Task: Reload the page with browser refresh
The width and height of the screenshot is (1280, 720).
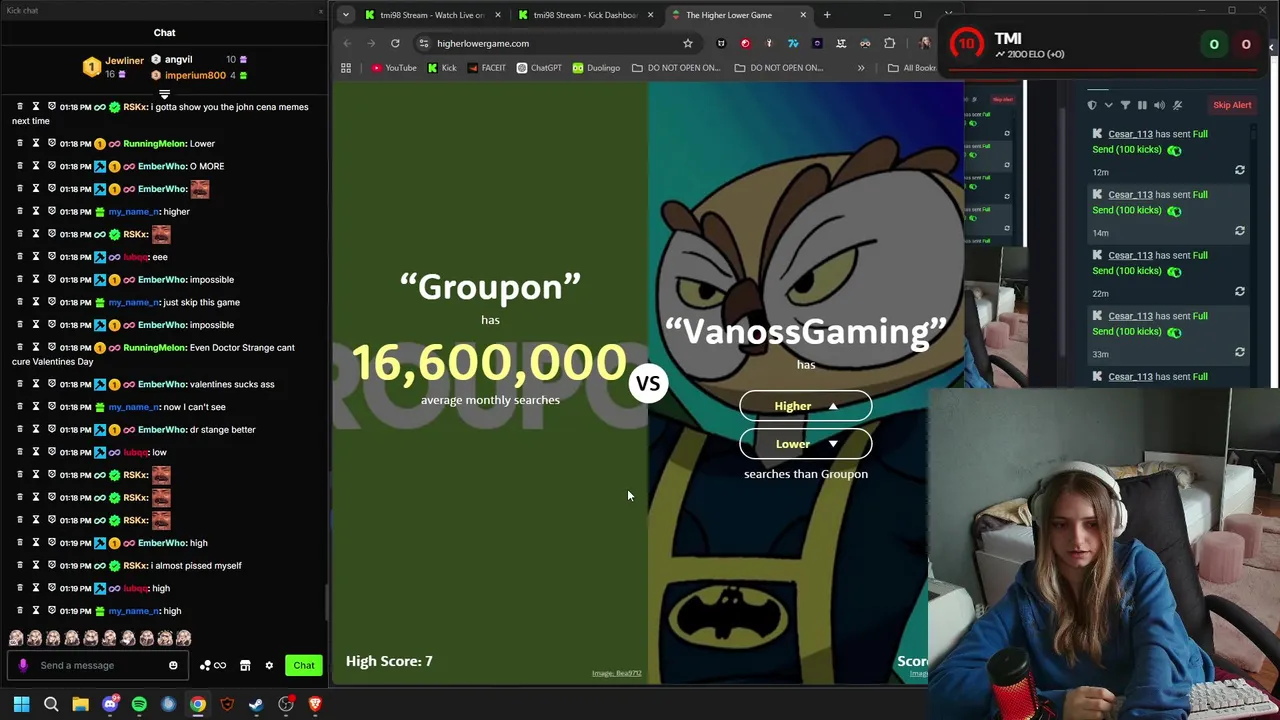Action: 395,43
